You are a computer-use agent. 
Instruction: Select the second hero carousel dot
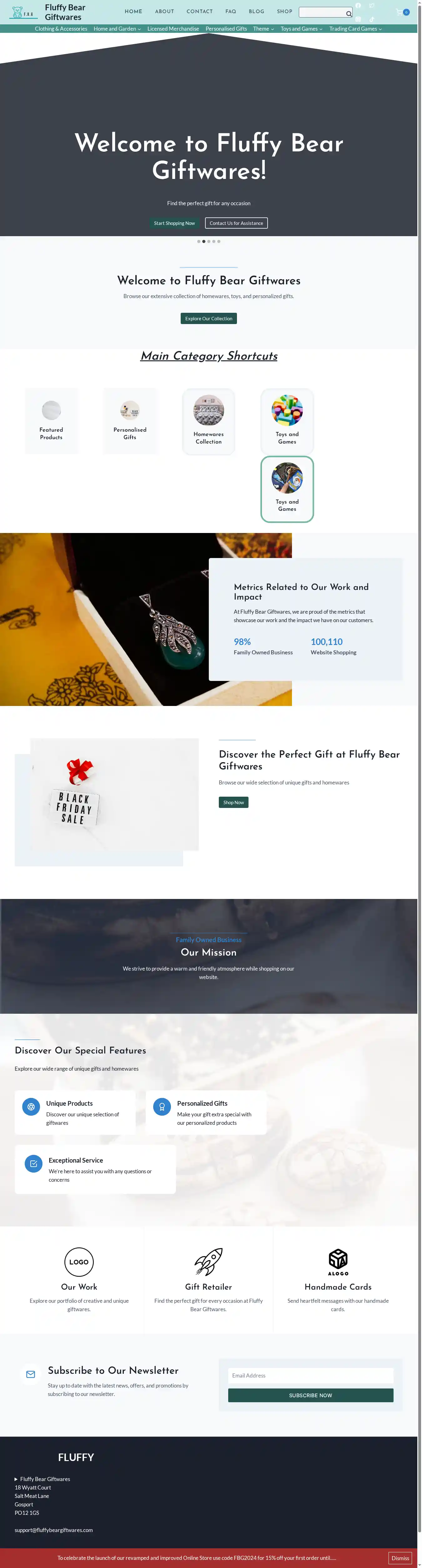pos(204,242)
